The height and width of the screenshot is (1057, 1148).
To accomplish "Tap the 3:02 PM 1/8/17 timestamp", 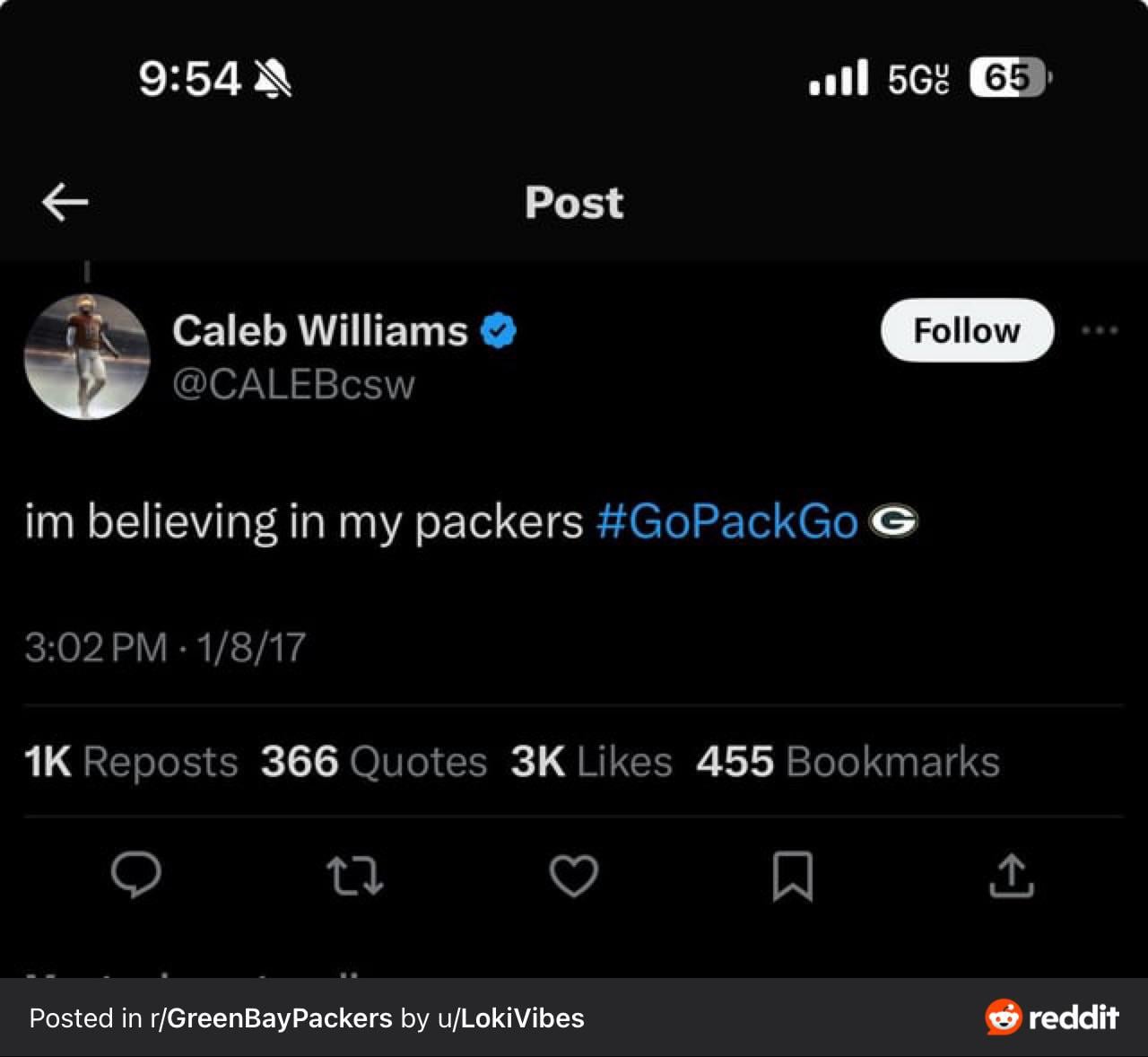I will (x=165, y=647).
